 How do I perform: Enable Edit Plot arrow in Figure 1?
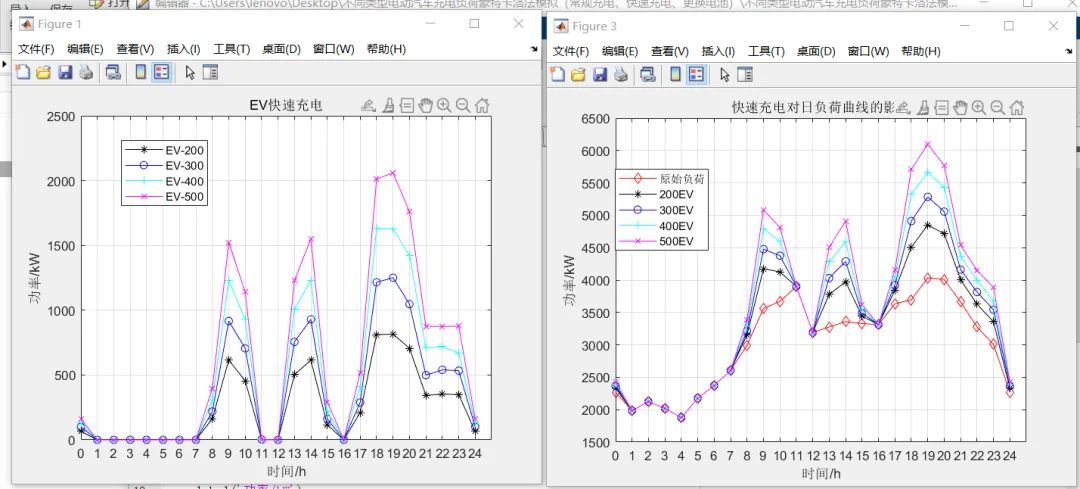(190, 72)
